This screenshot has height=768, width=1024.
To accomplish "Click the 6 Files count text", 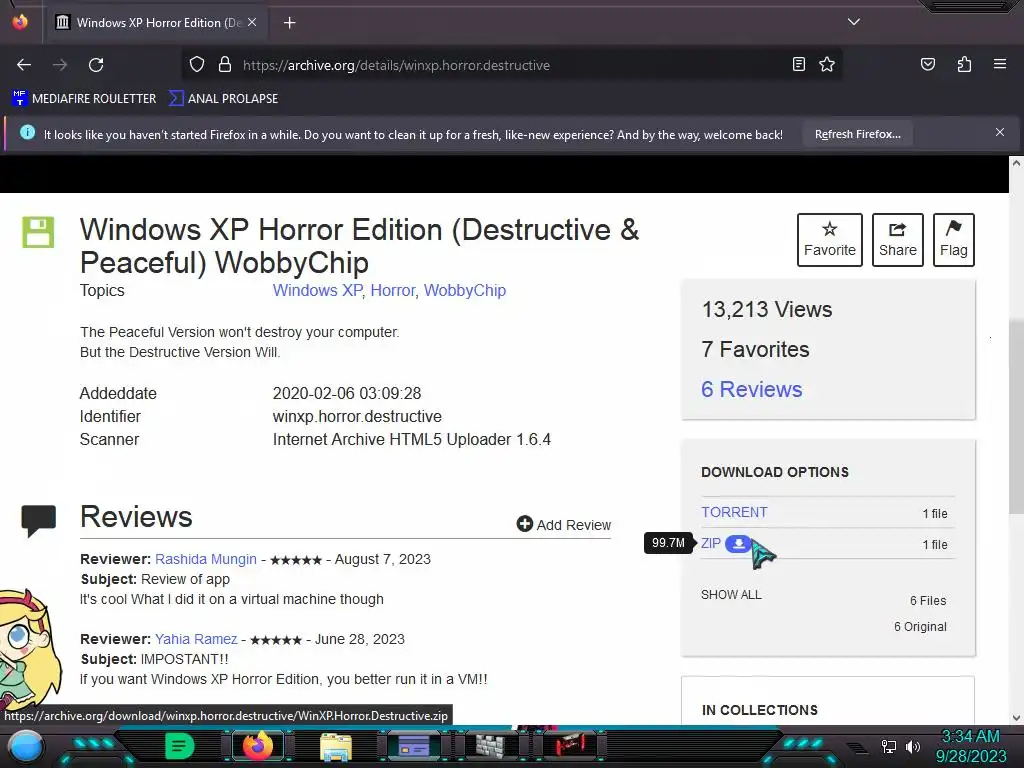I will 928,601.
